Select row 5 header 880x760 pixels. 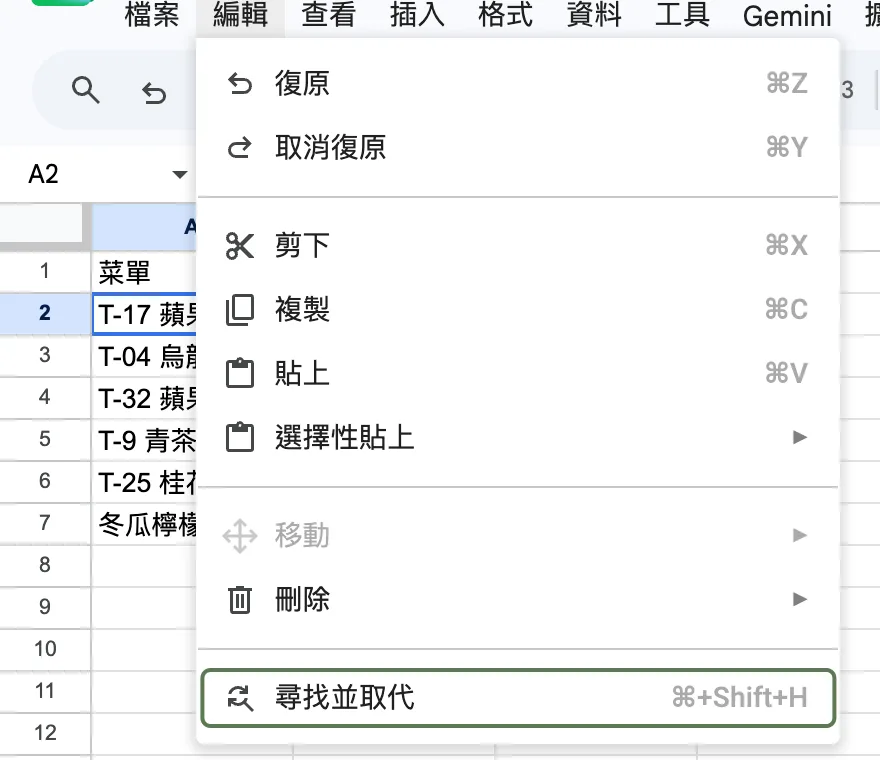pyautogui.click(x=45, y=439)
